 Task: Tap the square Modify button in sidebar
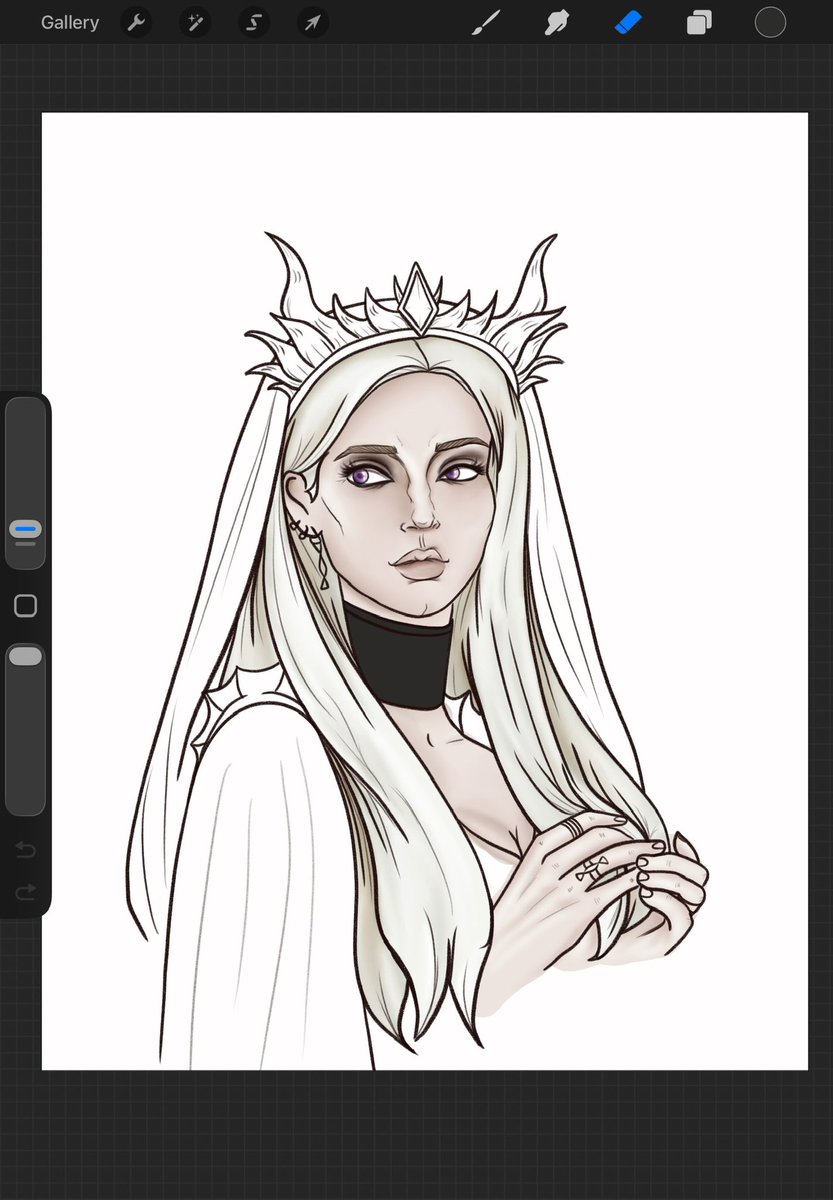(x=25, y=606)
